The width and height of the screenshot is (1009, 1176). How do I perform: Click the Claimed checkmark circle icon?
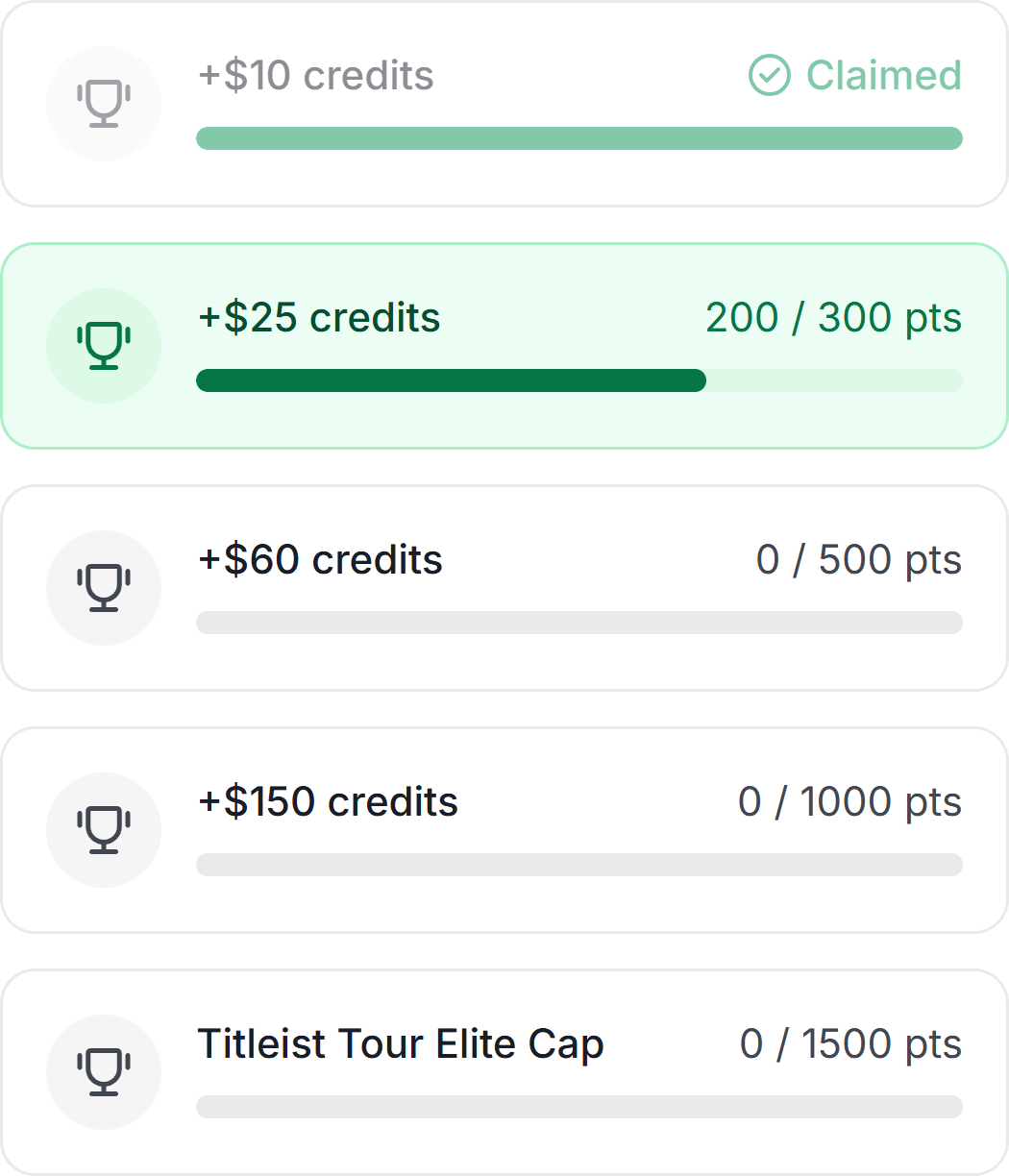pos(769,75)
